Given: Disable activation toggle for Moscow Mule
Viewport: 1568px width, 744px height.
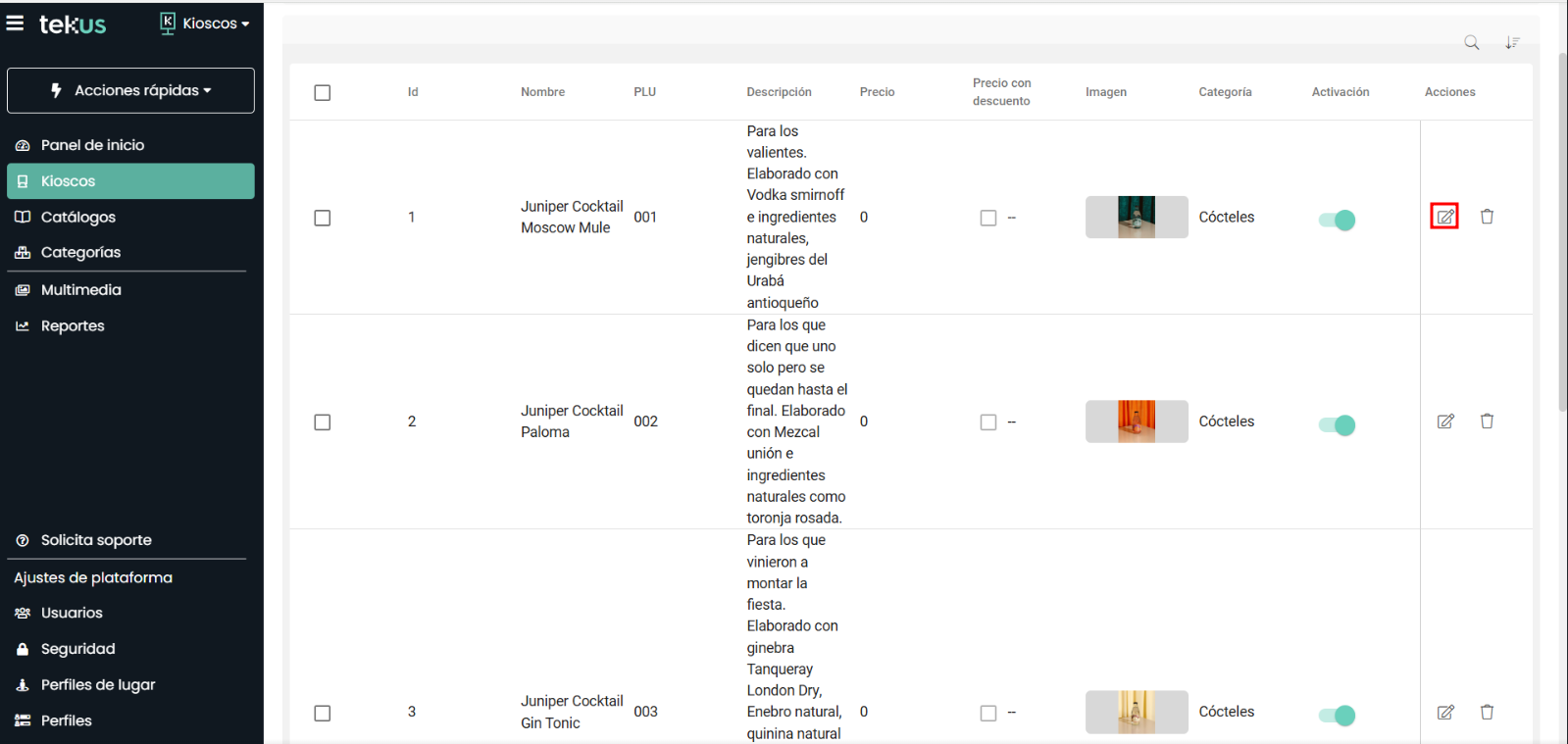Looking at the screenshot, I should tap(1337, 220).
